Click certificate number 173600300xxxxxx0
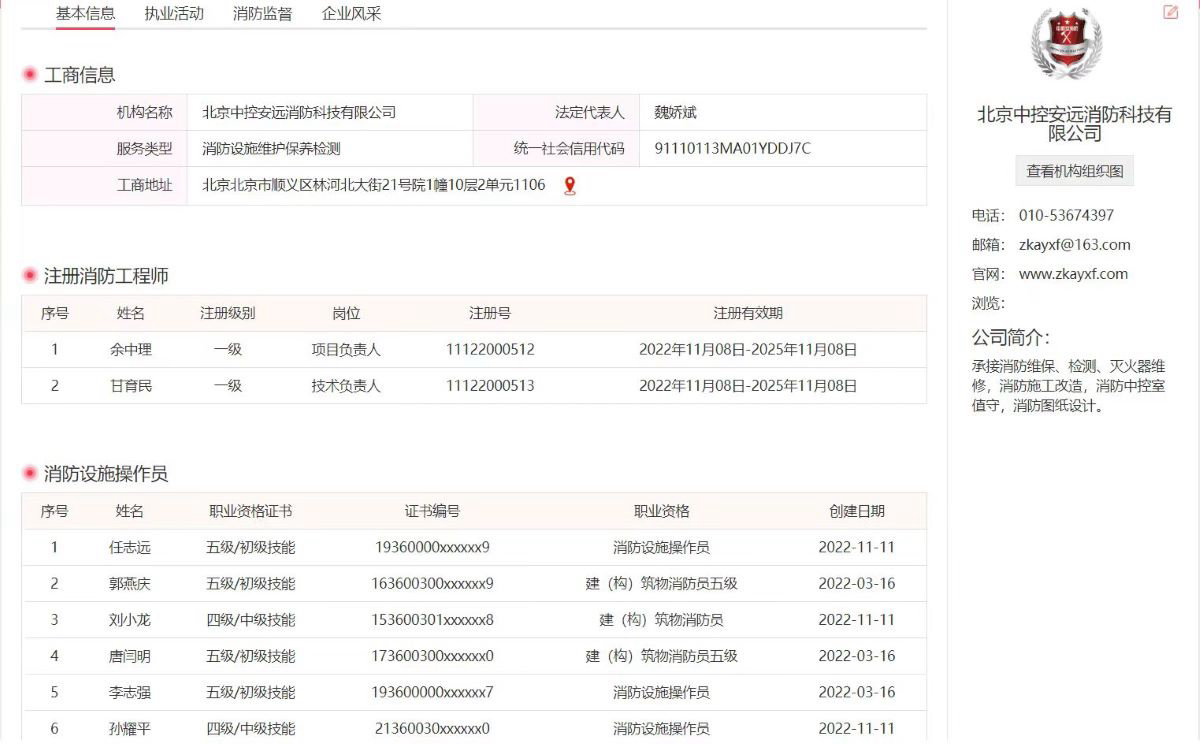Viewport: 1200px width, 744px height. (x=432, y=656)
